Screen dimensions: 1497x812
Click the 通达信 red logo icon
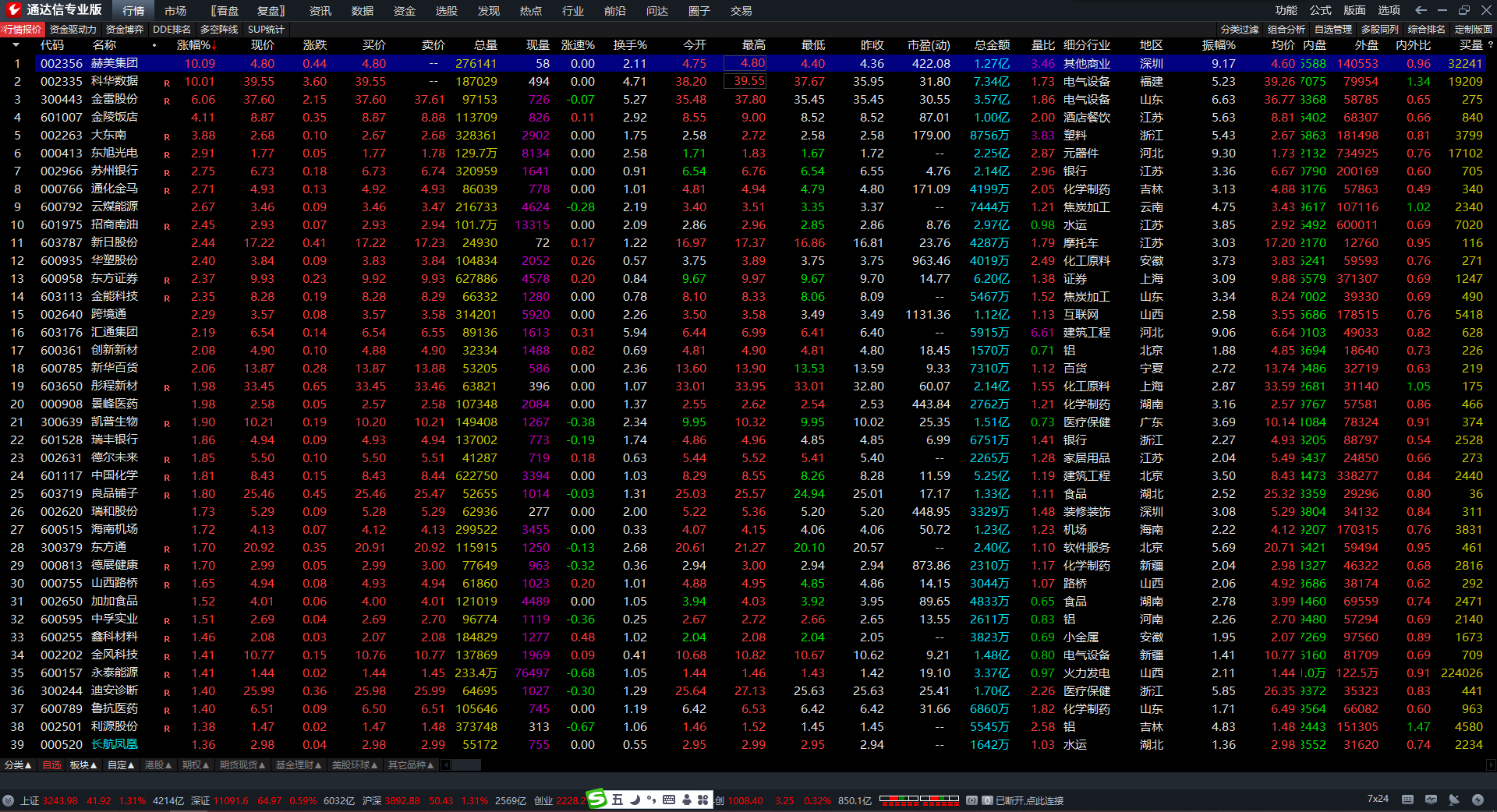click(14, 10)
